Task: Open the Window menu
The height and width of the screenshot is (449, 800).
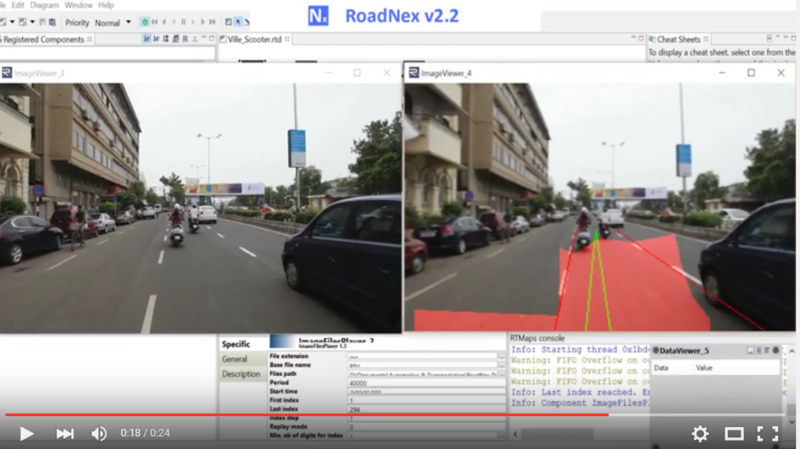Action: (x=78, y=5)
